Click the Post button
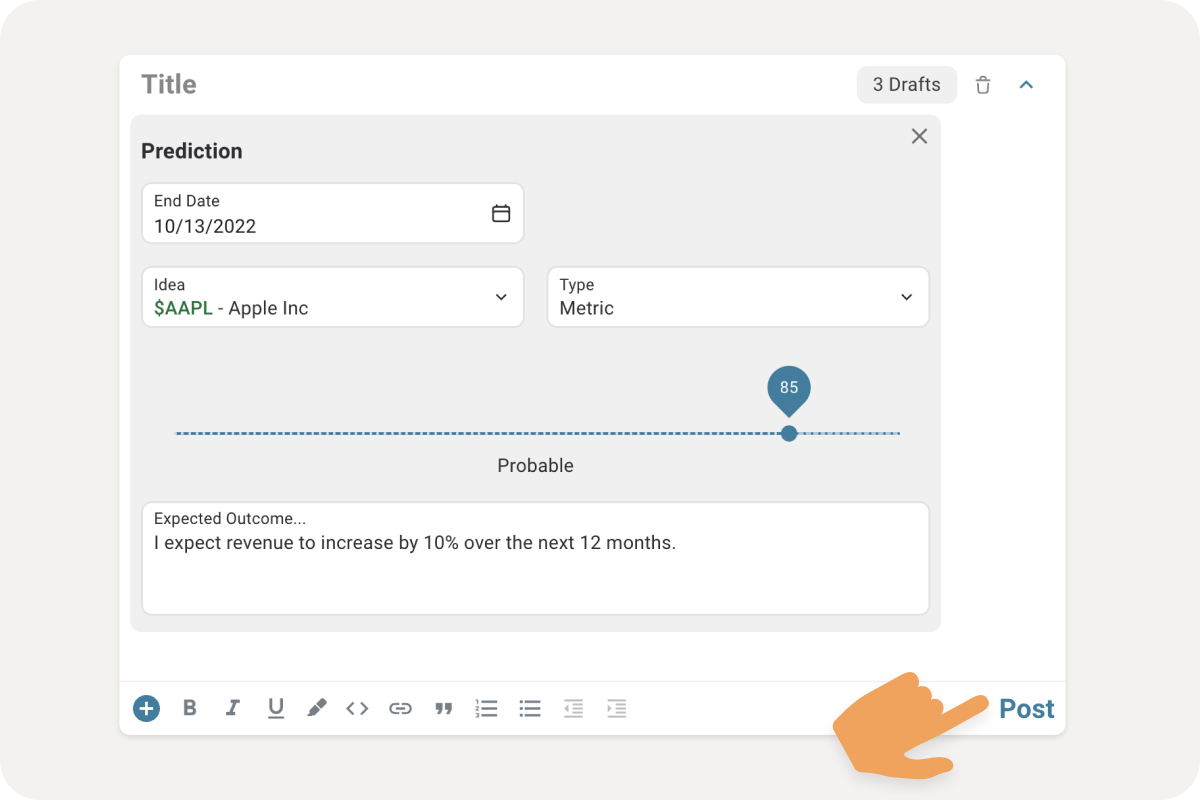Screen dimensions: 1200x800 point(1027,709)
